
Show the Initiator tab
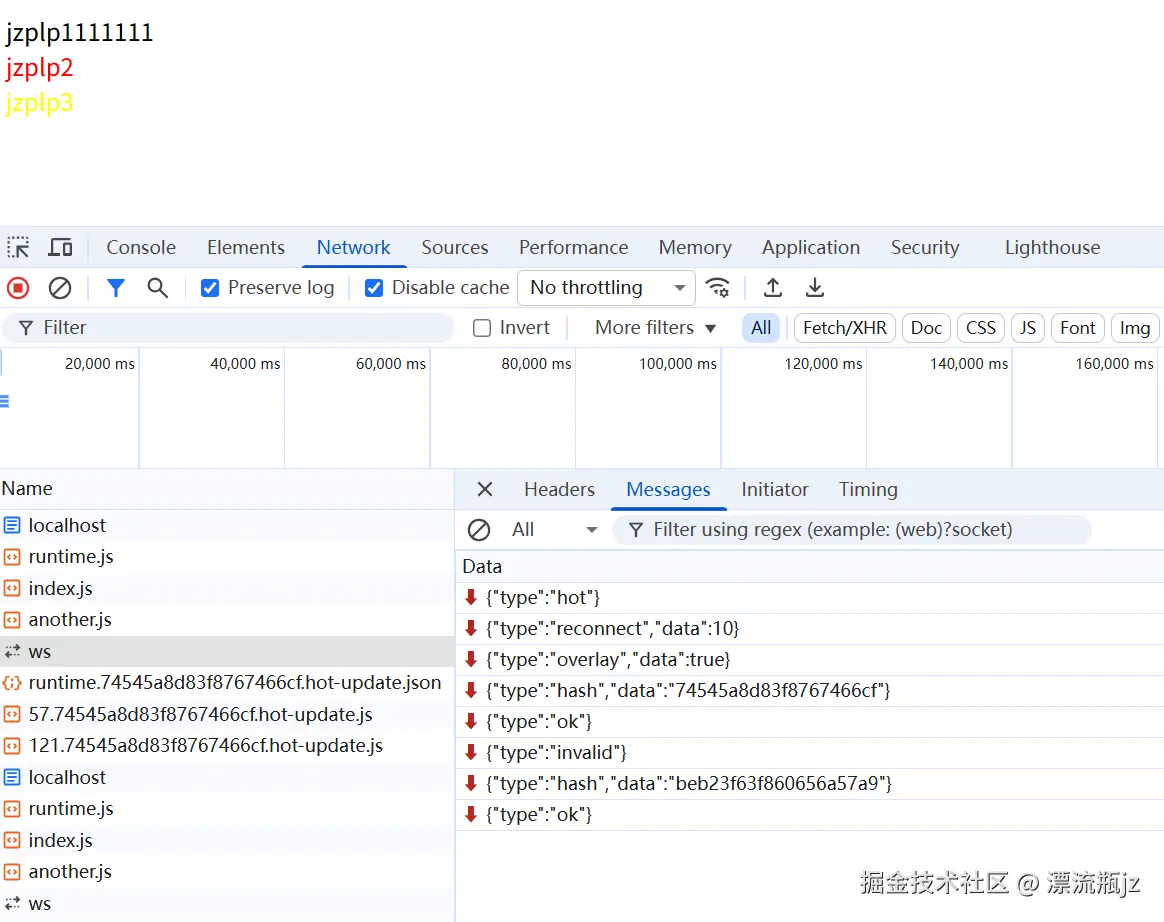774,489
